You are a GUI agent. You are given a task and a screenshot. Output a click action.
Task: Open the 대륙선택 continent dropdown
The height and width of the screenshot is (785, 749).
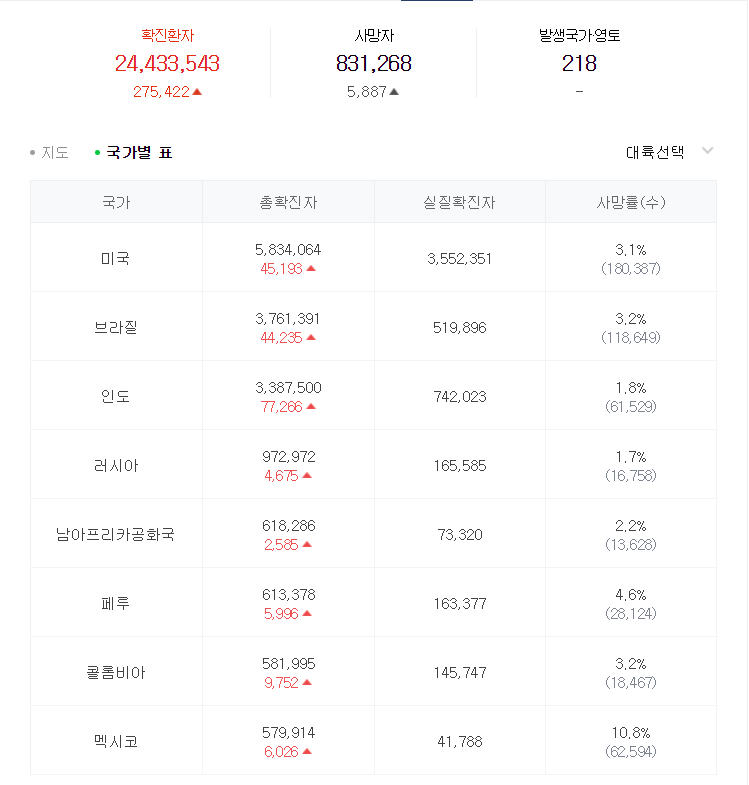(x=655, y=152)
